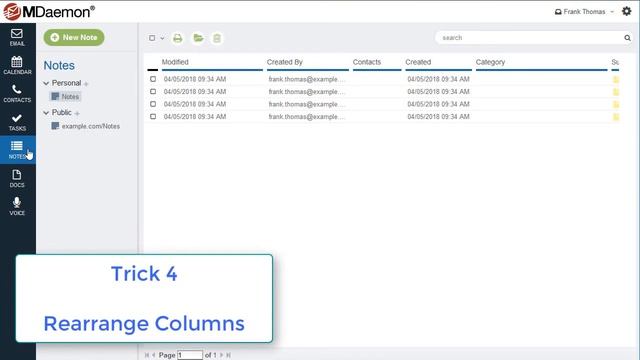This screenshot has height=360, width=640.
Task: Sort by the Contacts column header
Action: [x=367, y=62]
